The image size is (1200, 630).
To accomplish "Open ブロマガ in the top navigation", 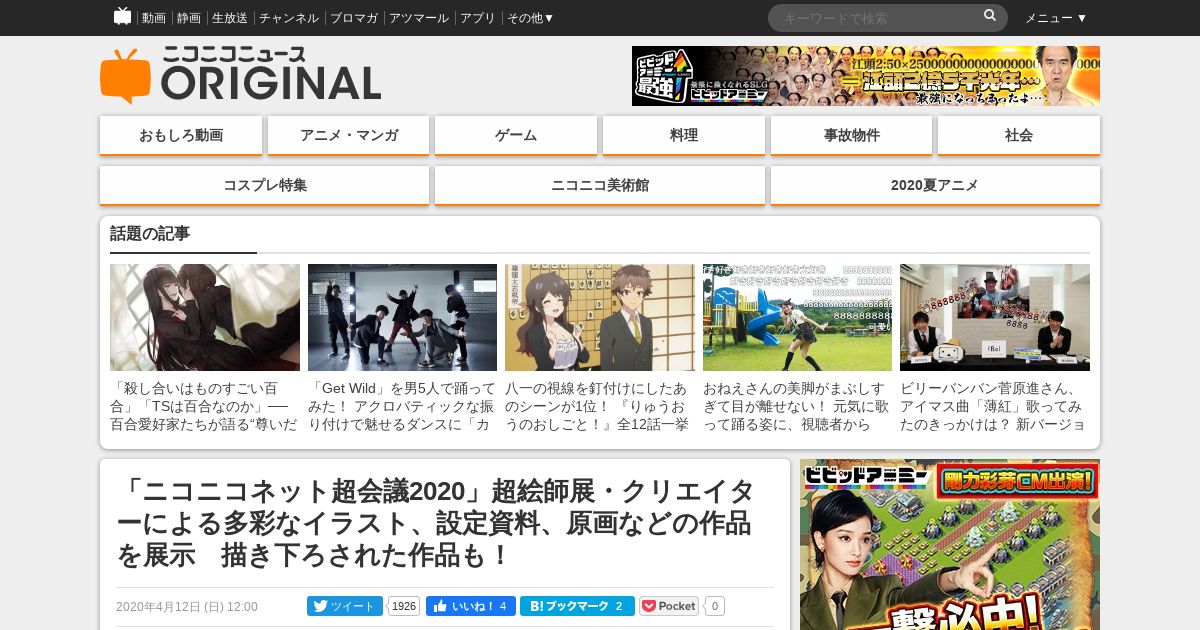I will point(354,18).
